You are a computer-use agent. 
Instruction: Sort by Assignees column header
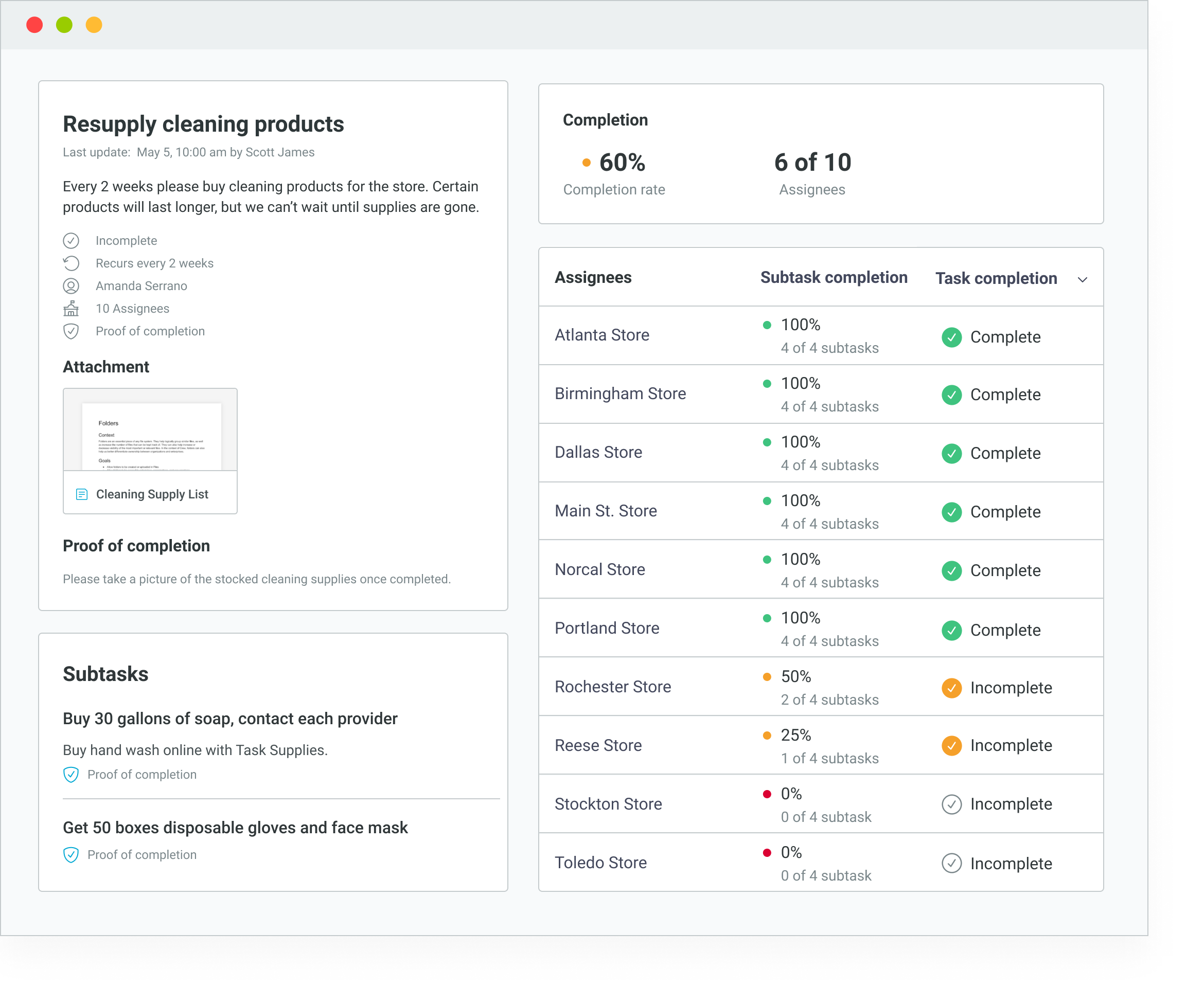click(x=593, y=278)
